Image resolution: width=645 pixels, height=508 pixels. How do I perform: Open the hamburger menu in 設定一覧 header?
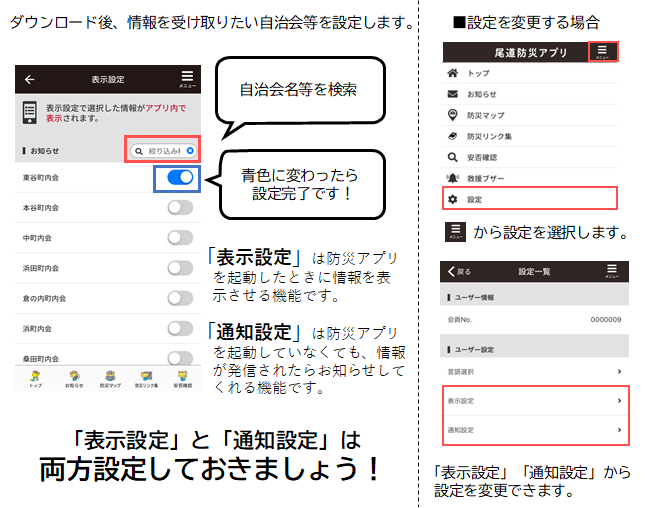(x=612, y=271)
